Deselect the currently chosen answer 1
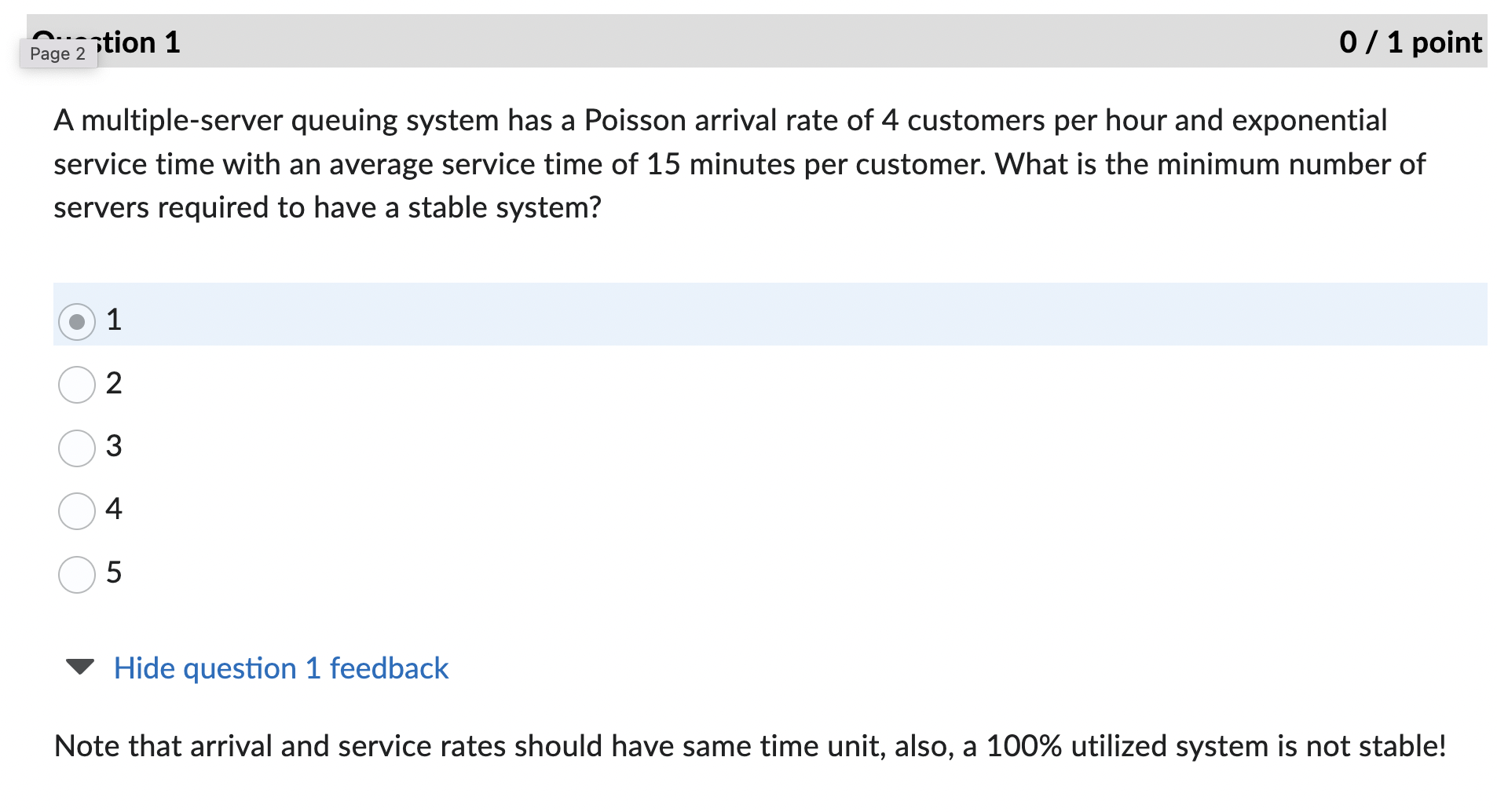 76,320
